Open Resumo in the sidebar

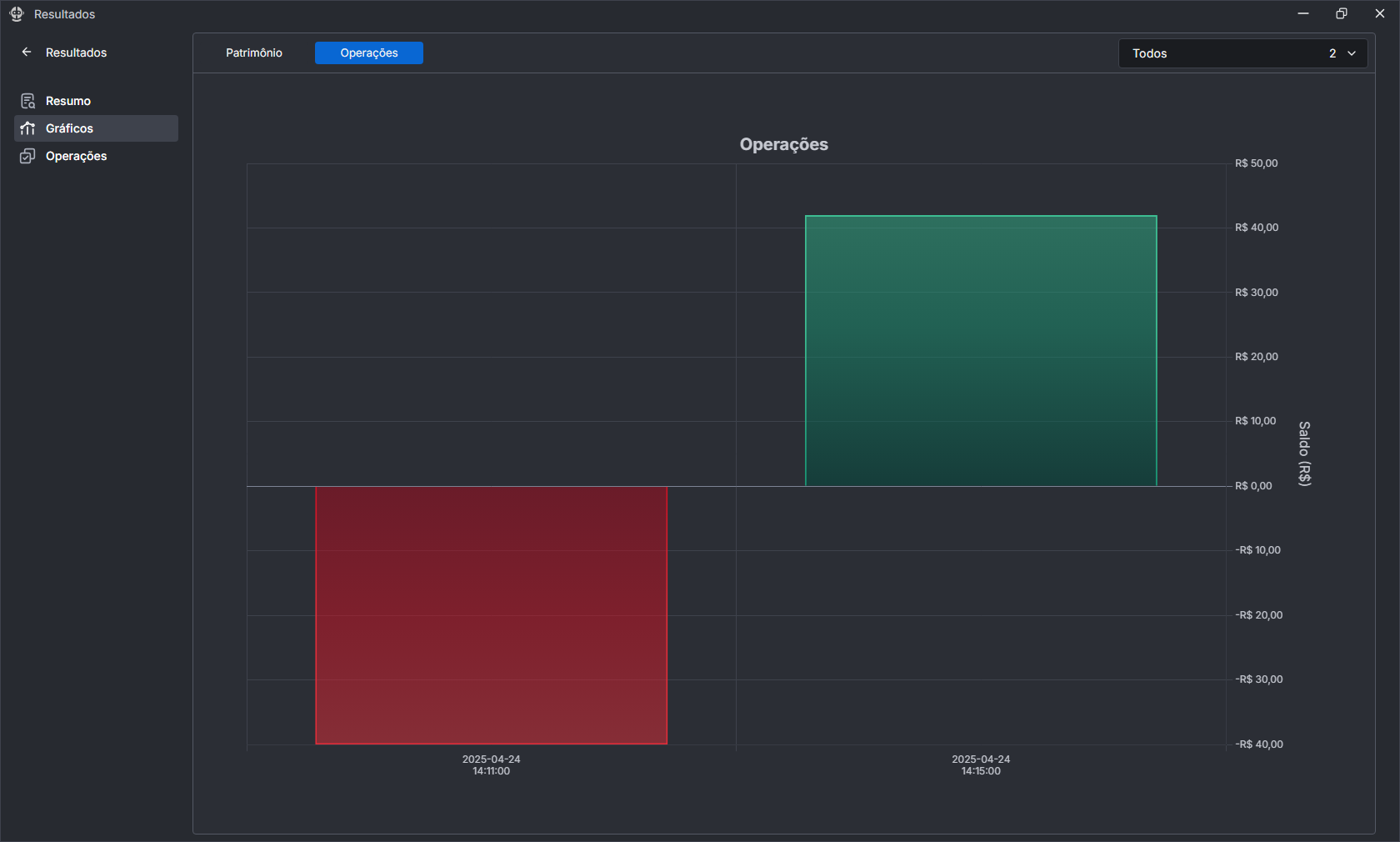pos(68,101)
